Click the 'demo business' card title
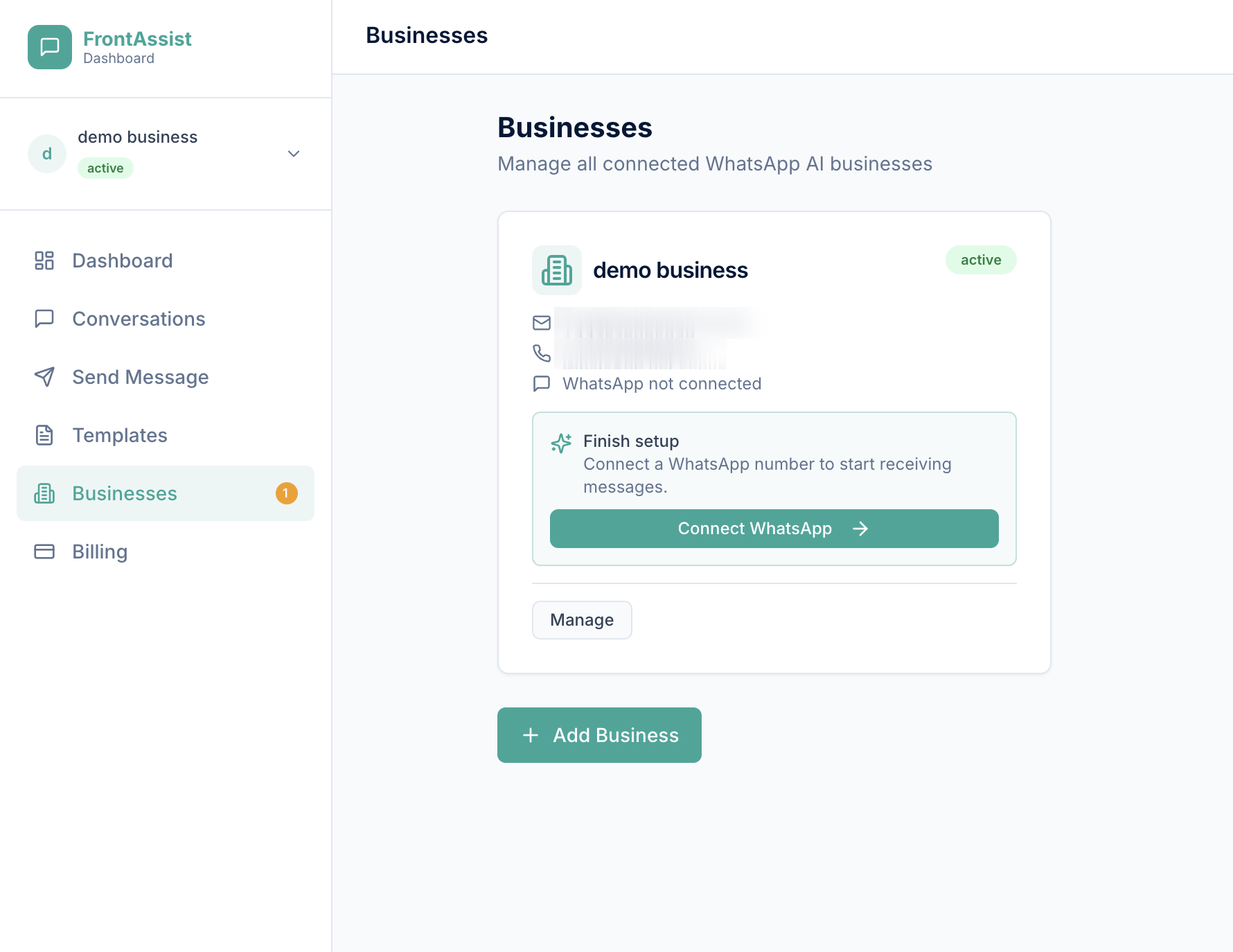Viewport: 1233px width, 952px height. [x=671, y=270]
